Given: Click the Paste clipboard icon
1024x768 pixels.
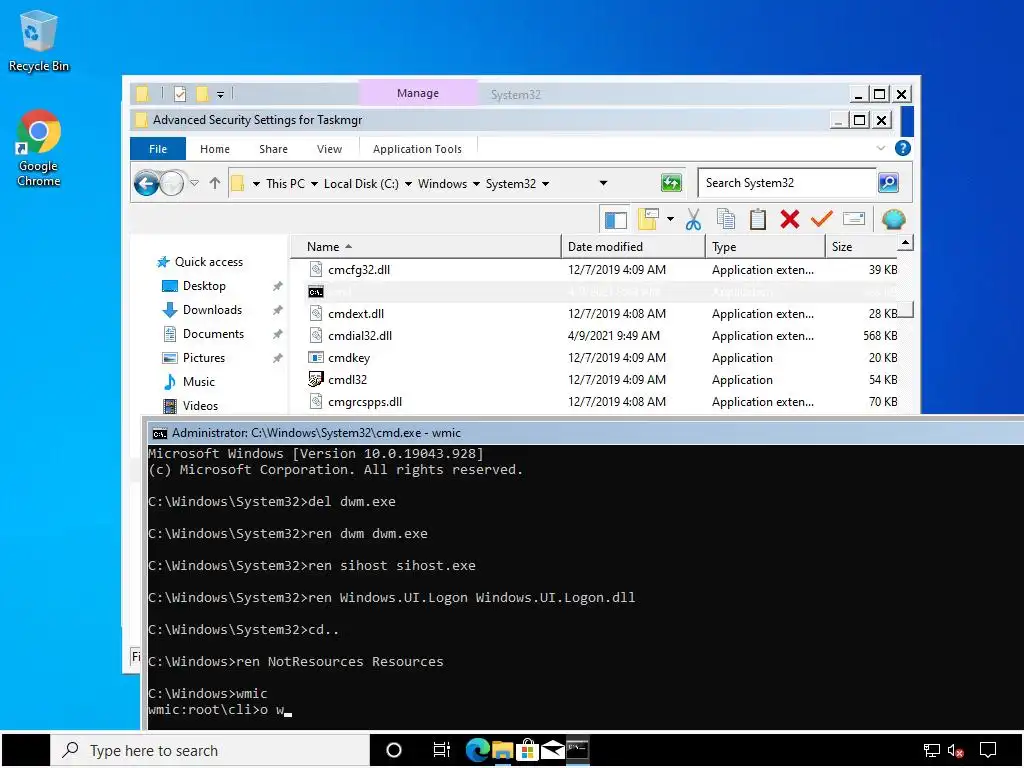Looking at the screenshot, I should tap(758, 219).
